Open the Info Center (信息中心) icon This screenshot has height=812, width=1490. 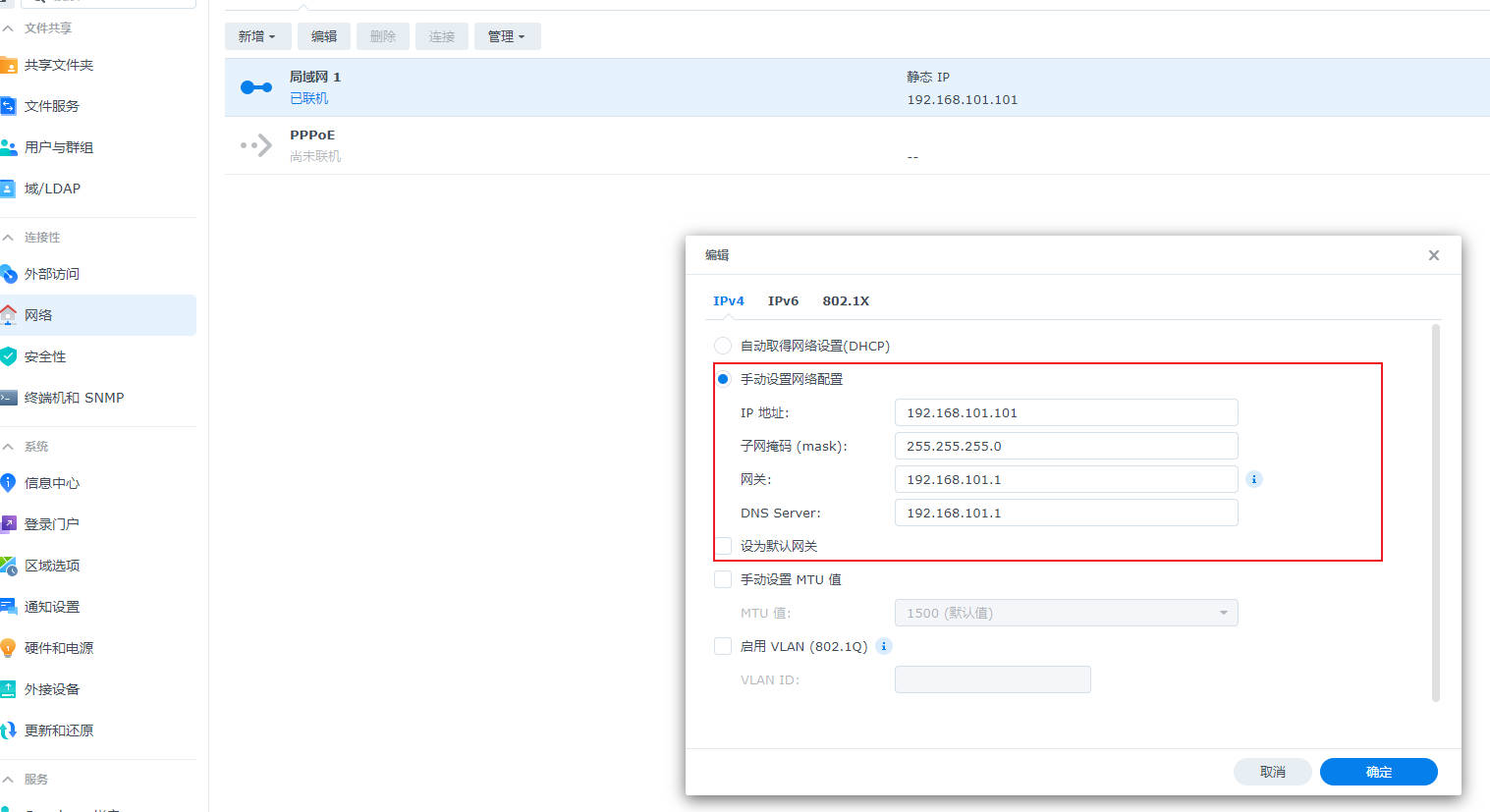pos(8,483)
